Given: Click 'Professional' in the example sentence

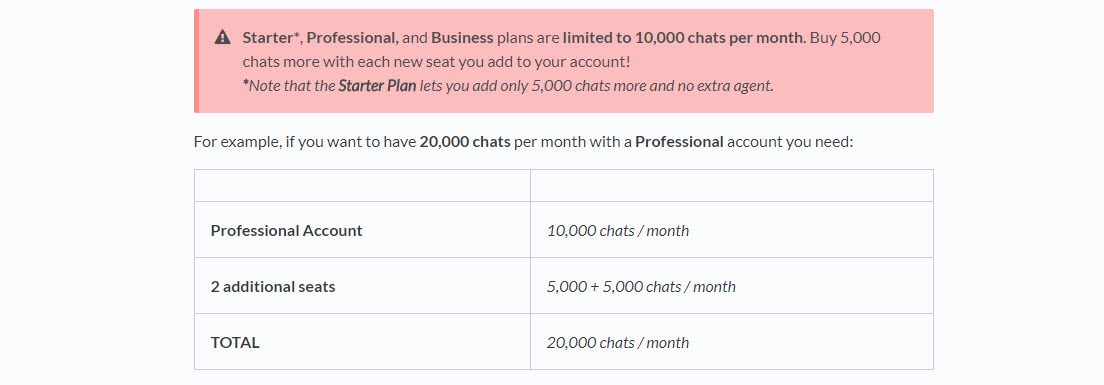Looking at the screenshot, I should point(679,141).
